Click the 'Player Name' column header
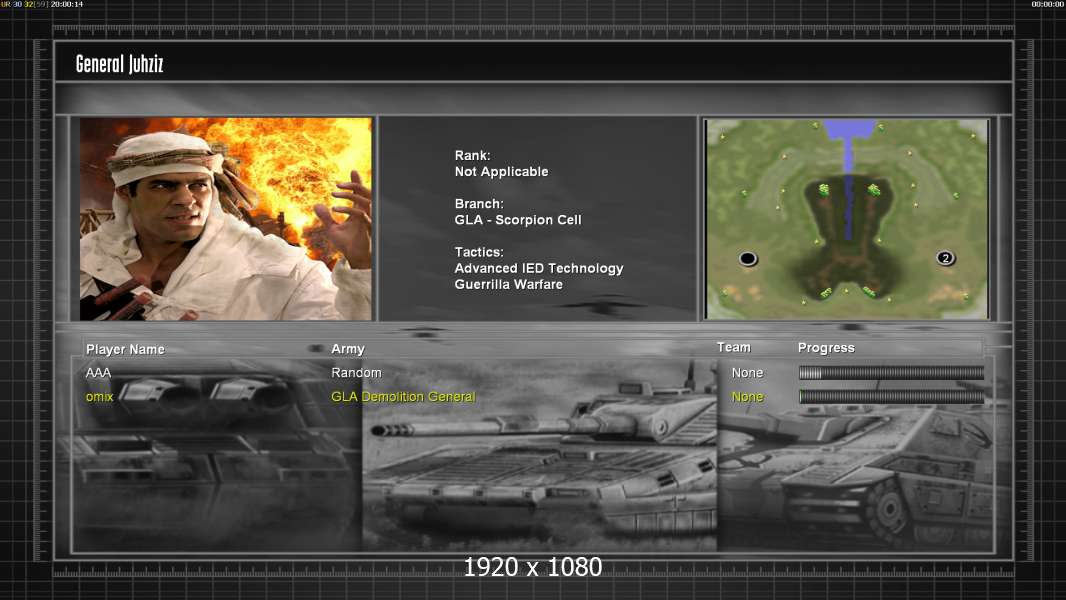The height and width of the screenshot is (600, 1066). click(125, 349)
